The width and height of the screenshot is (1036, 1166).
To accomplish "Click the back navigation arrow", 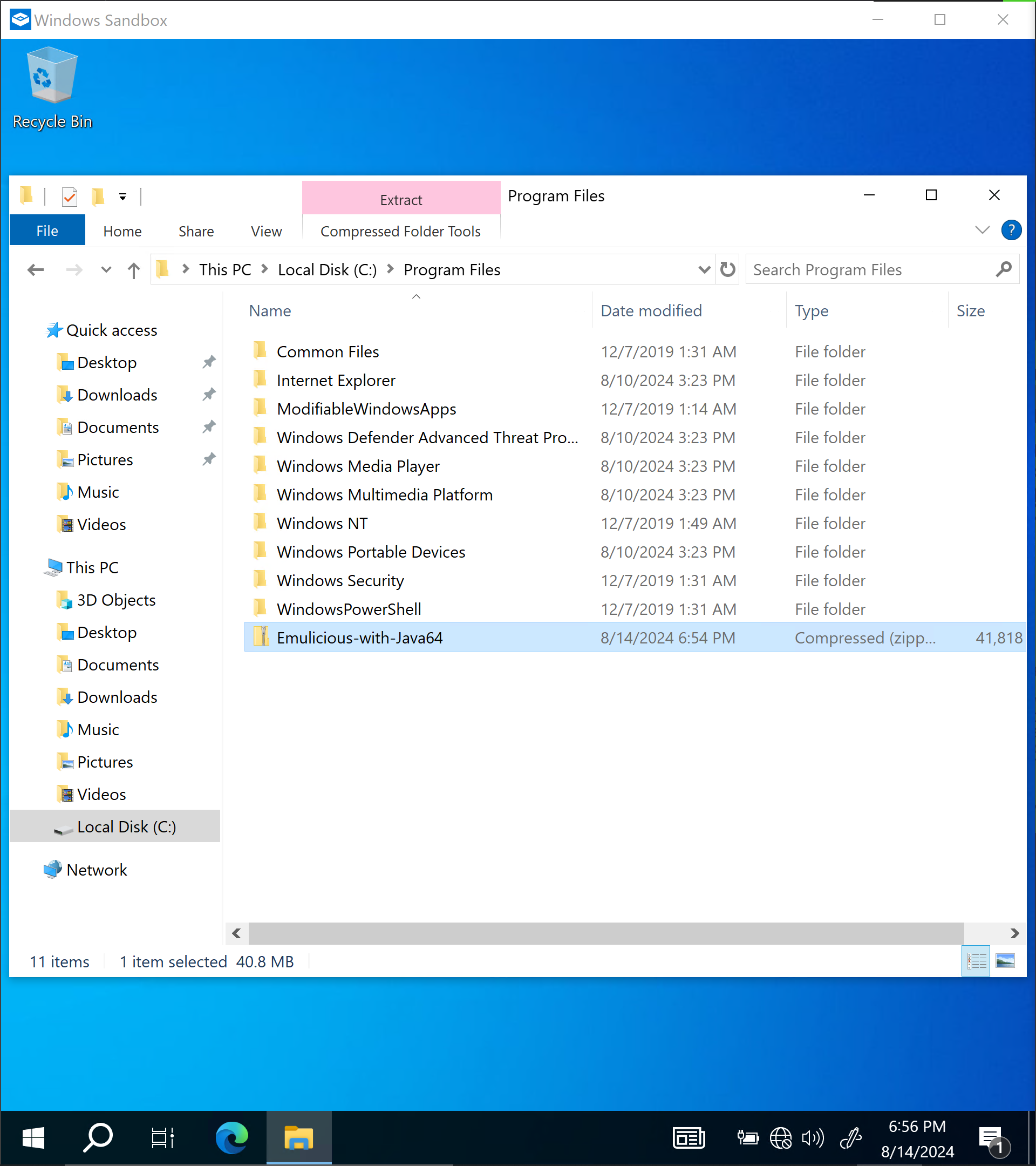I will click(x=36, y=270).
